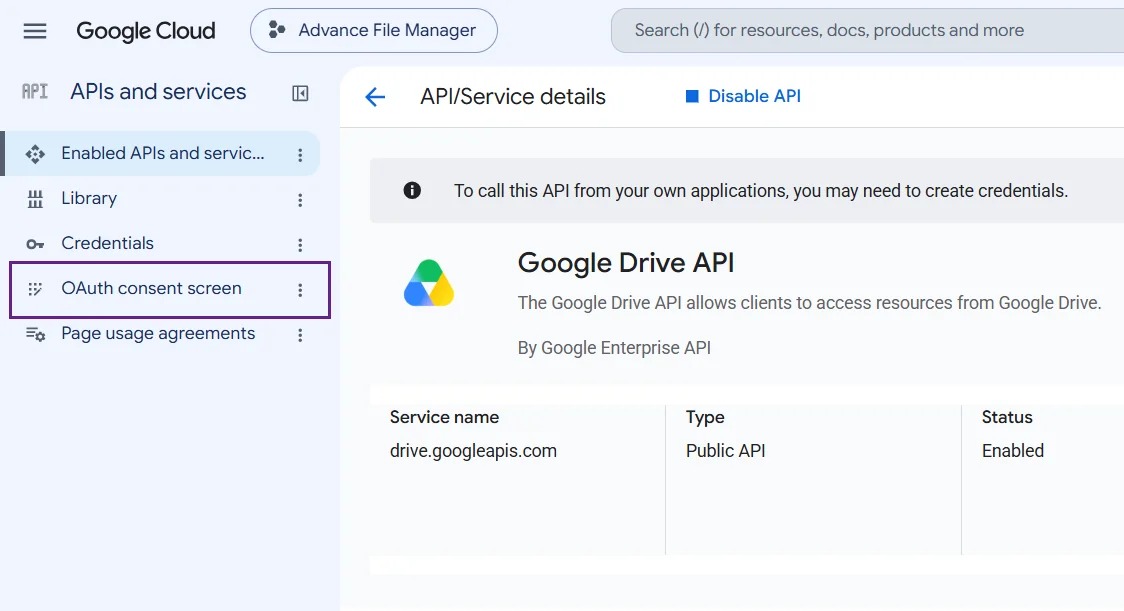The width and height of the screenshot is (1124, 611).
Task: Click the Google Cloud logo
Action: pyautogui.click(x=146, y=31)
